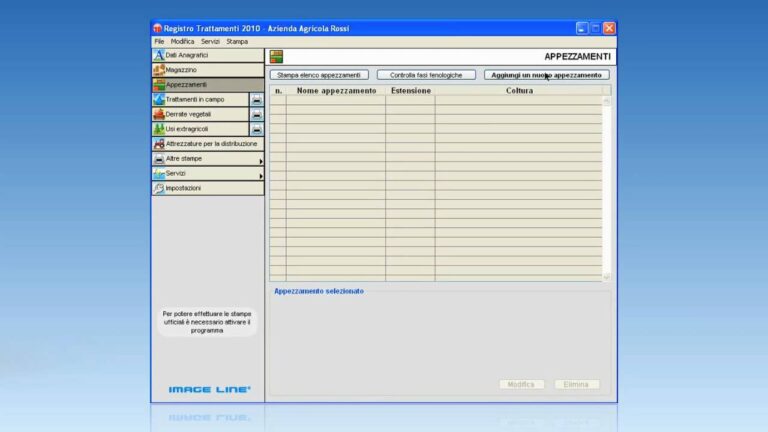Select the Trattamenti in campo entry
Screen dimensions: 768x432
200,99
